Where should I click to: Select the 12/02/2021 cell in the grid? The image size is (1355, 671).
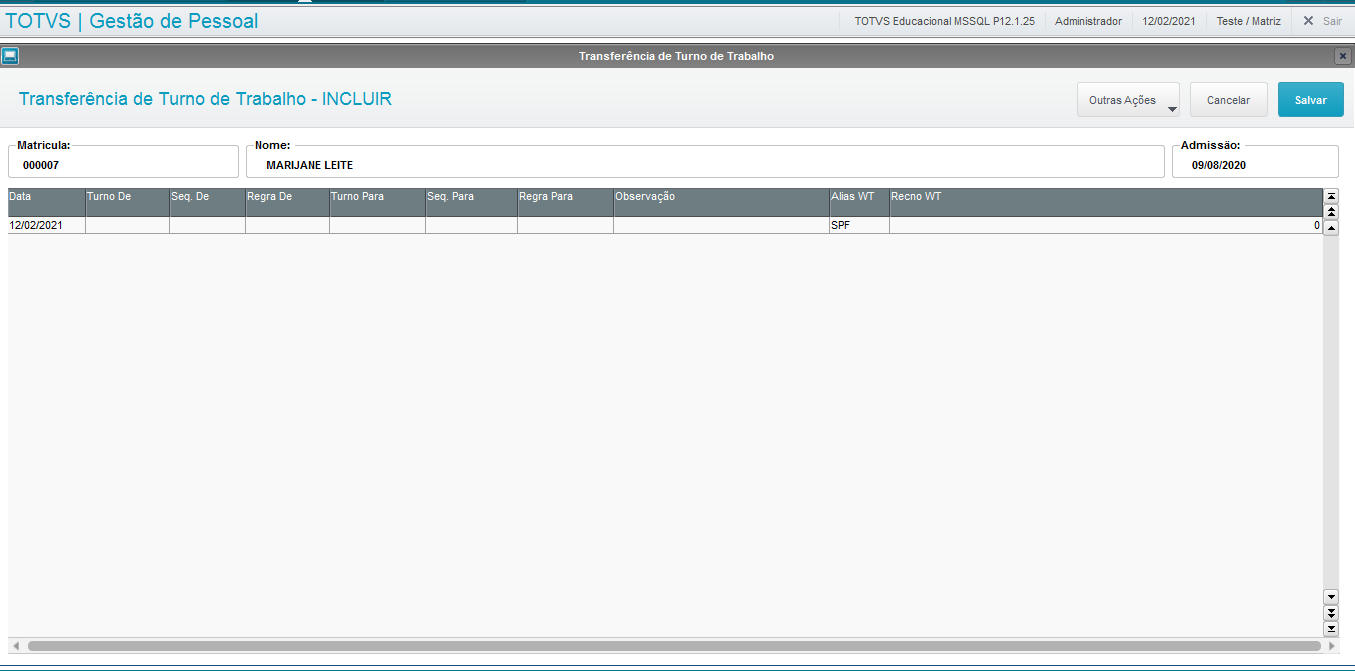tap(46, 226)
